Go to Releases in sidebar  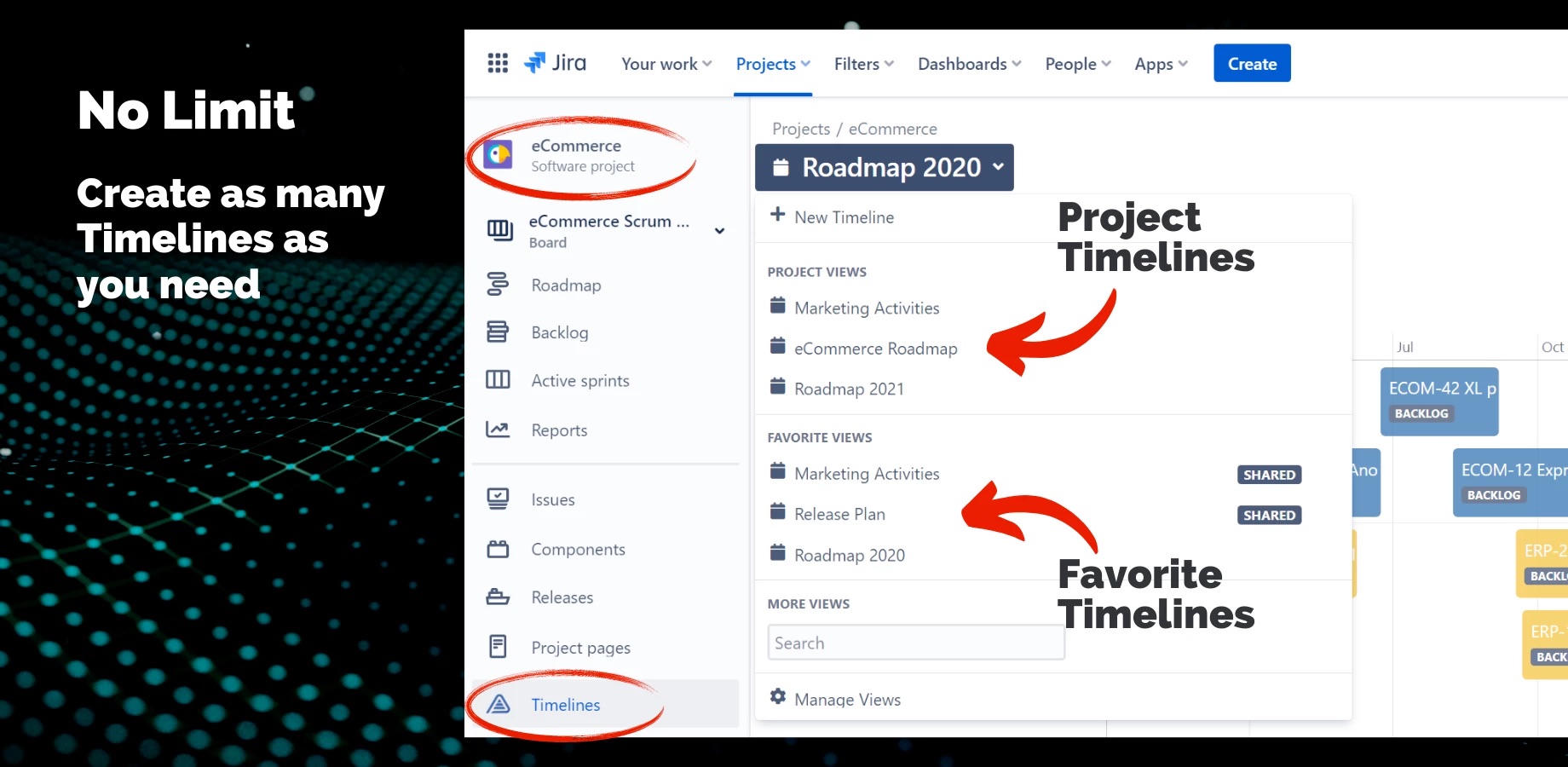562,597
